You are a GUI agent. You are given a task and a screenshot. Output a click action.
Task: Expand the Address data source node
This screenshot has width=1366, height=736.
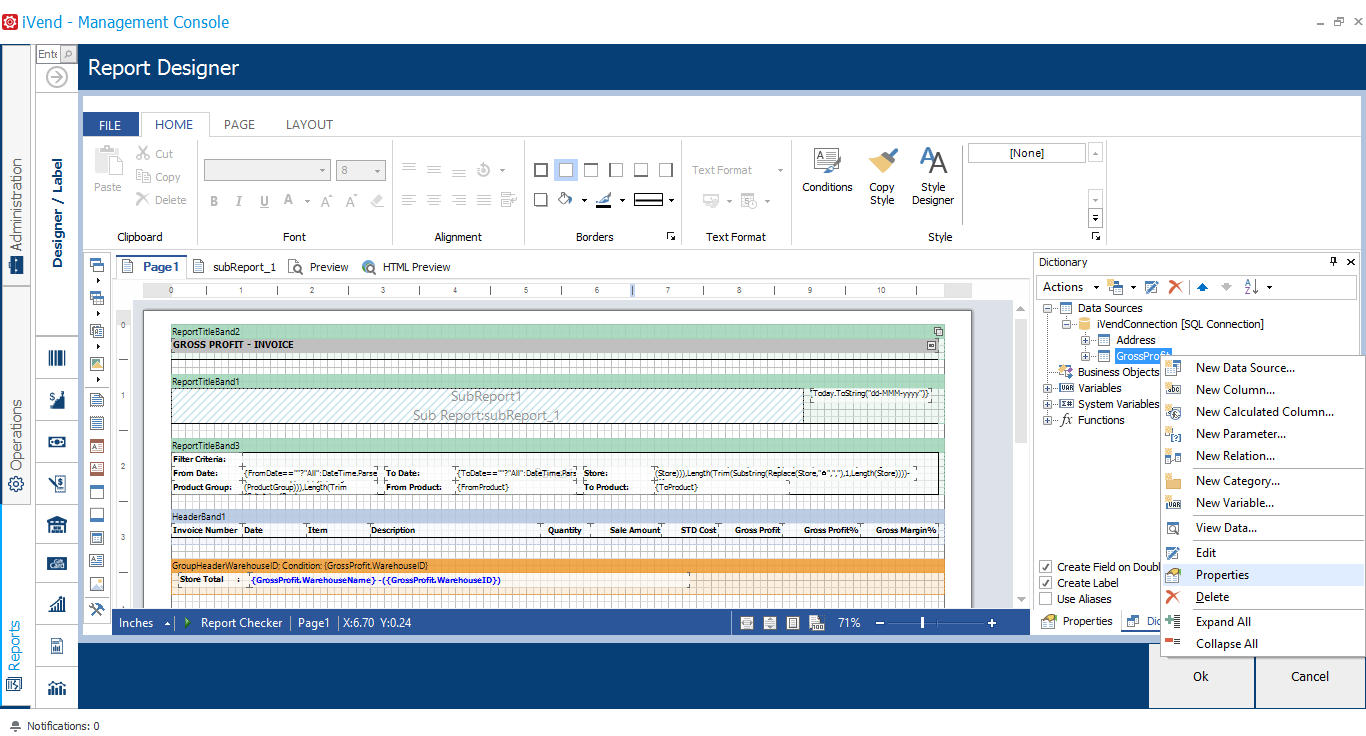[1087, 341]
